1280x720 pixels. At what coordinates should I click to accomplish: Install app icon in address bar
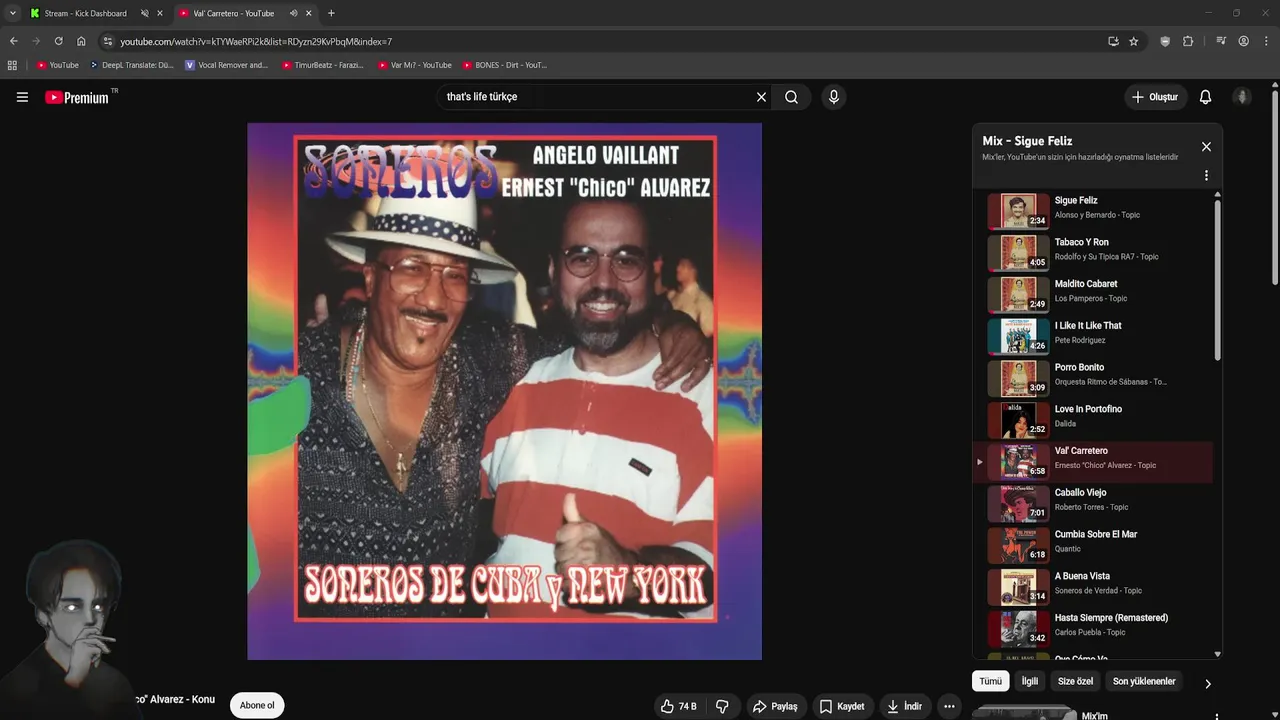tap(1113, 41)
